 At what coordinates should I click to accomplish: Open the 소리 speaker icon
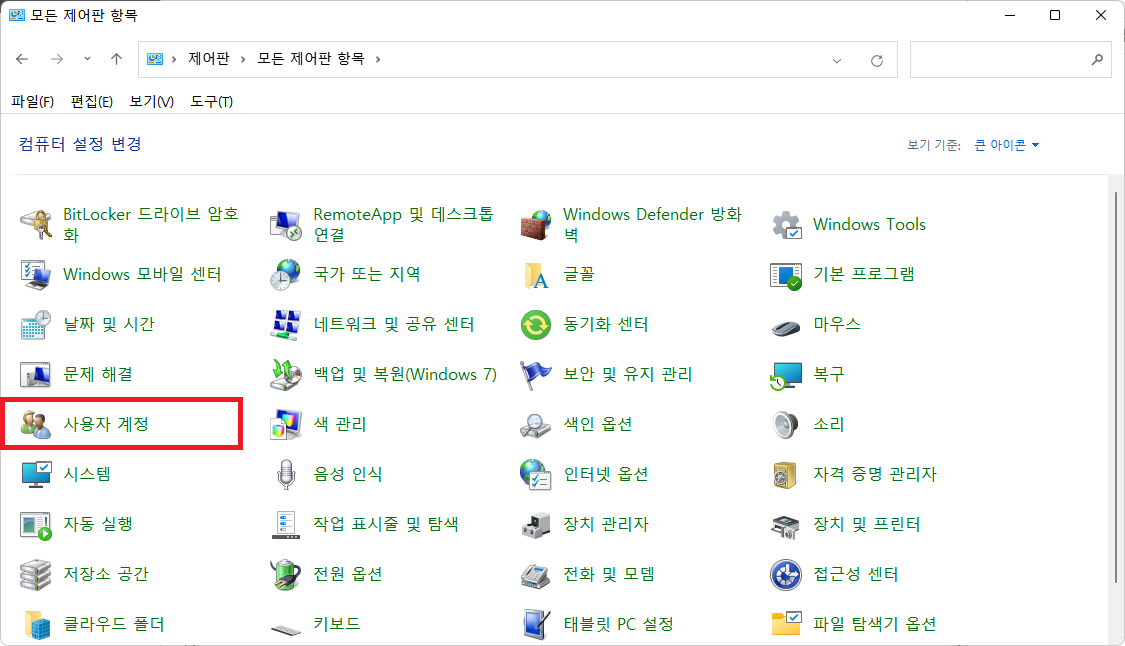(x=786, y=424)
